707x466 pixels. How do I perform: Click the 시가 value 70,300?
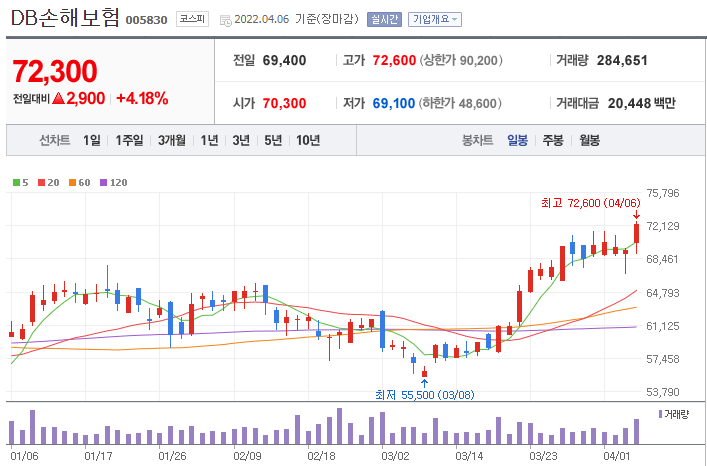pos(285,103)
